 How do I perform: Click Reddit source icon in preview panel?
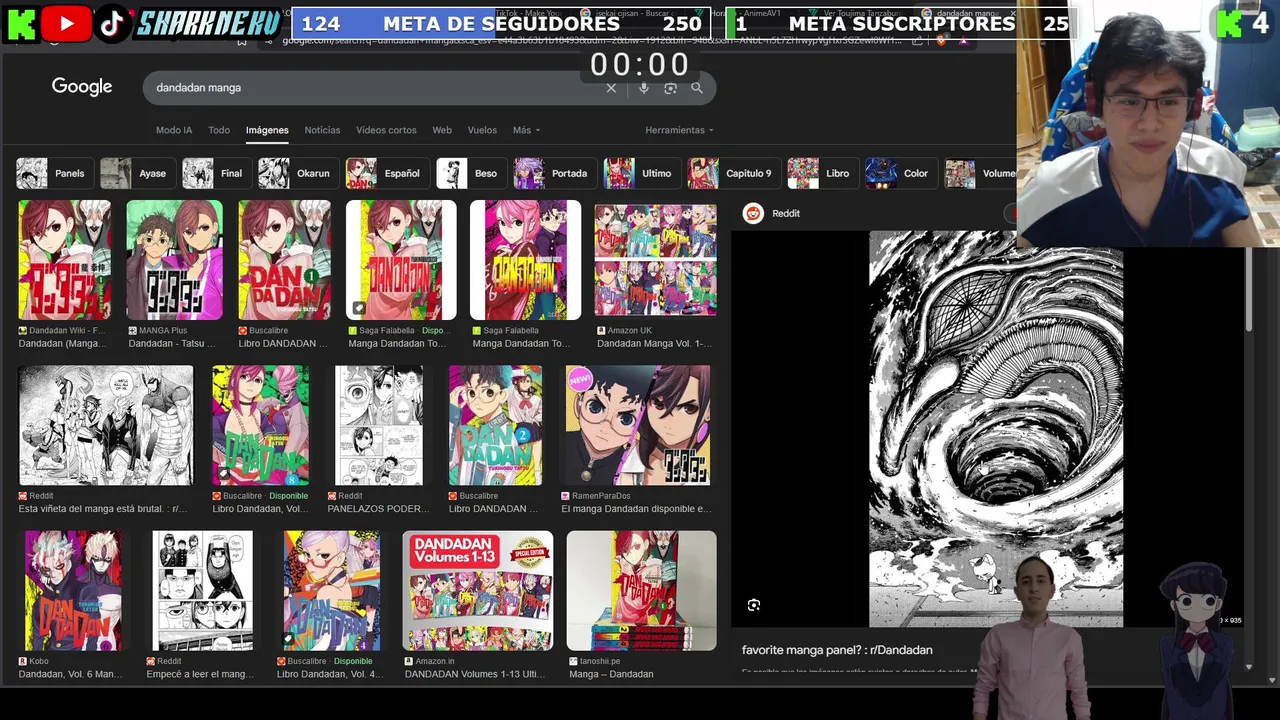753,213
